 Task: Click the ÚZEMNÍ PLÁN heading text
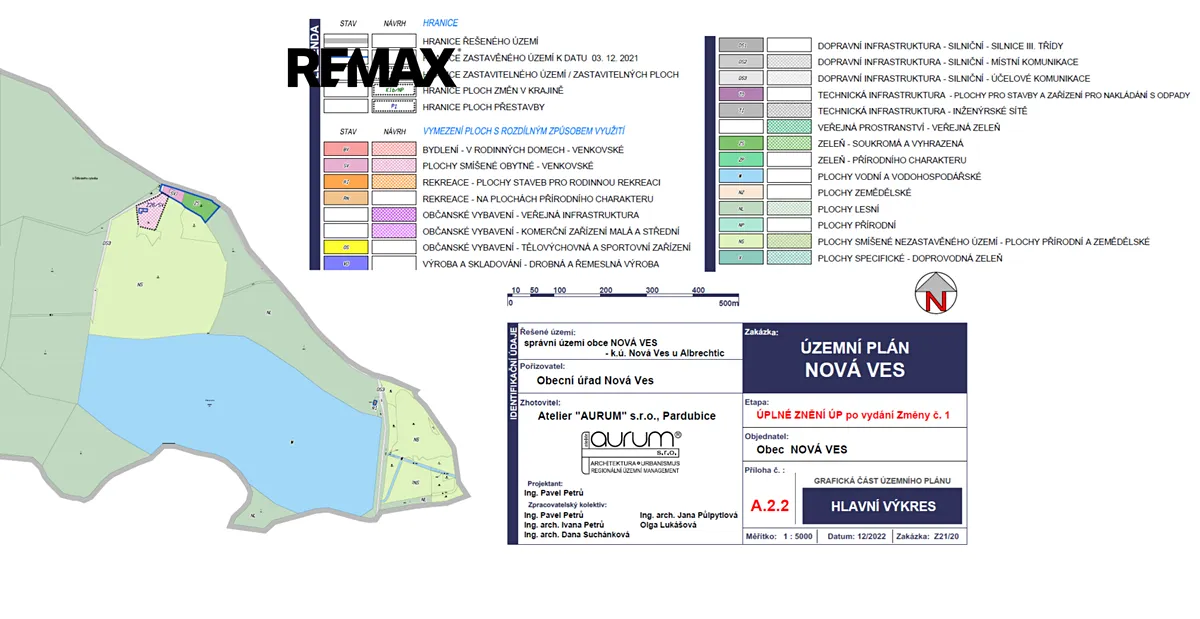(855, 348)
